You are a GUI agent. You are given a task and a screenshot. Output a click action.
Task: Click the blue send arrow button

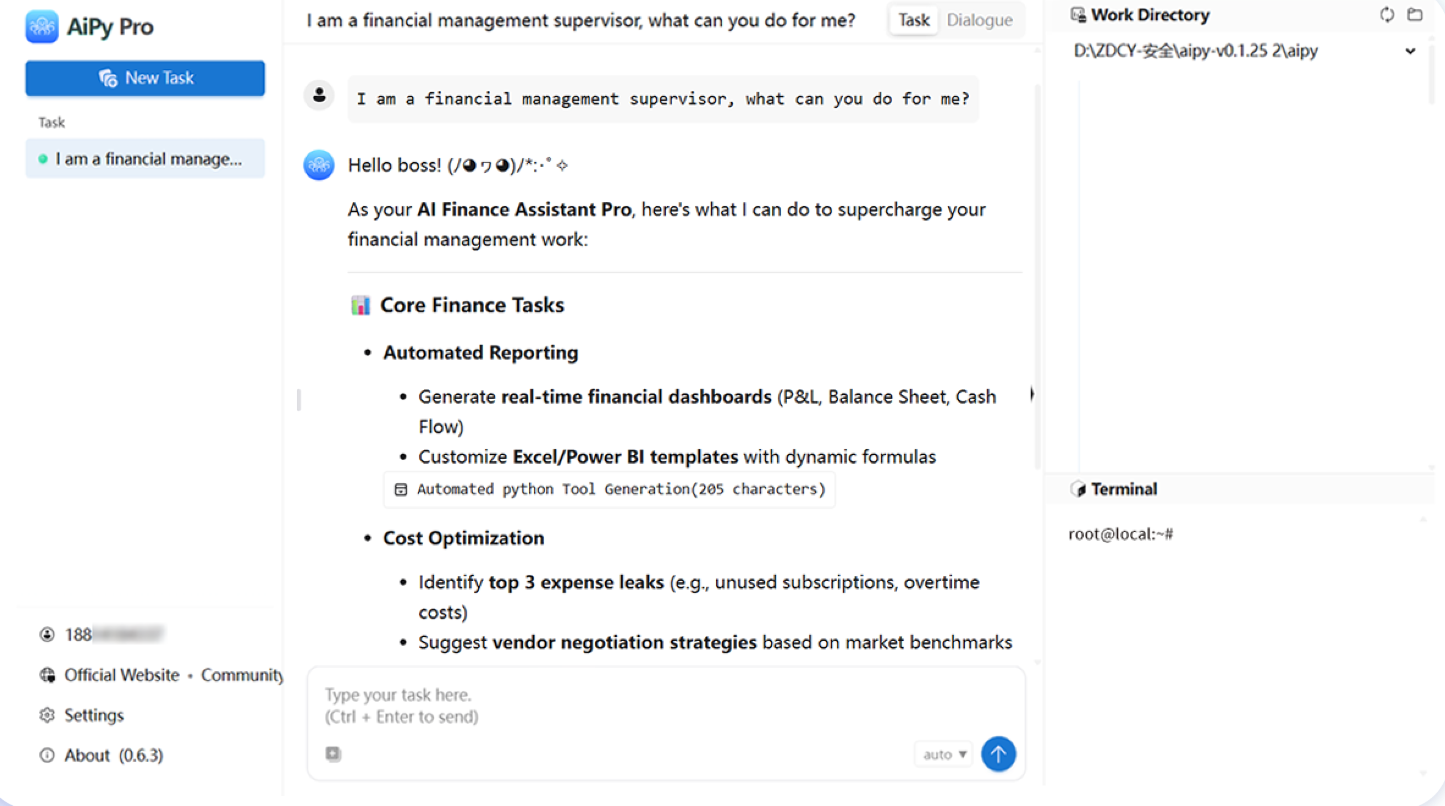click(x=998, y=754)
